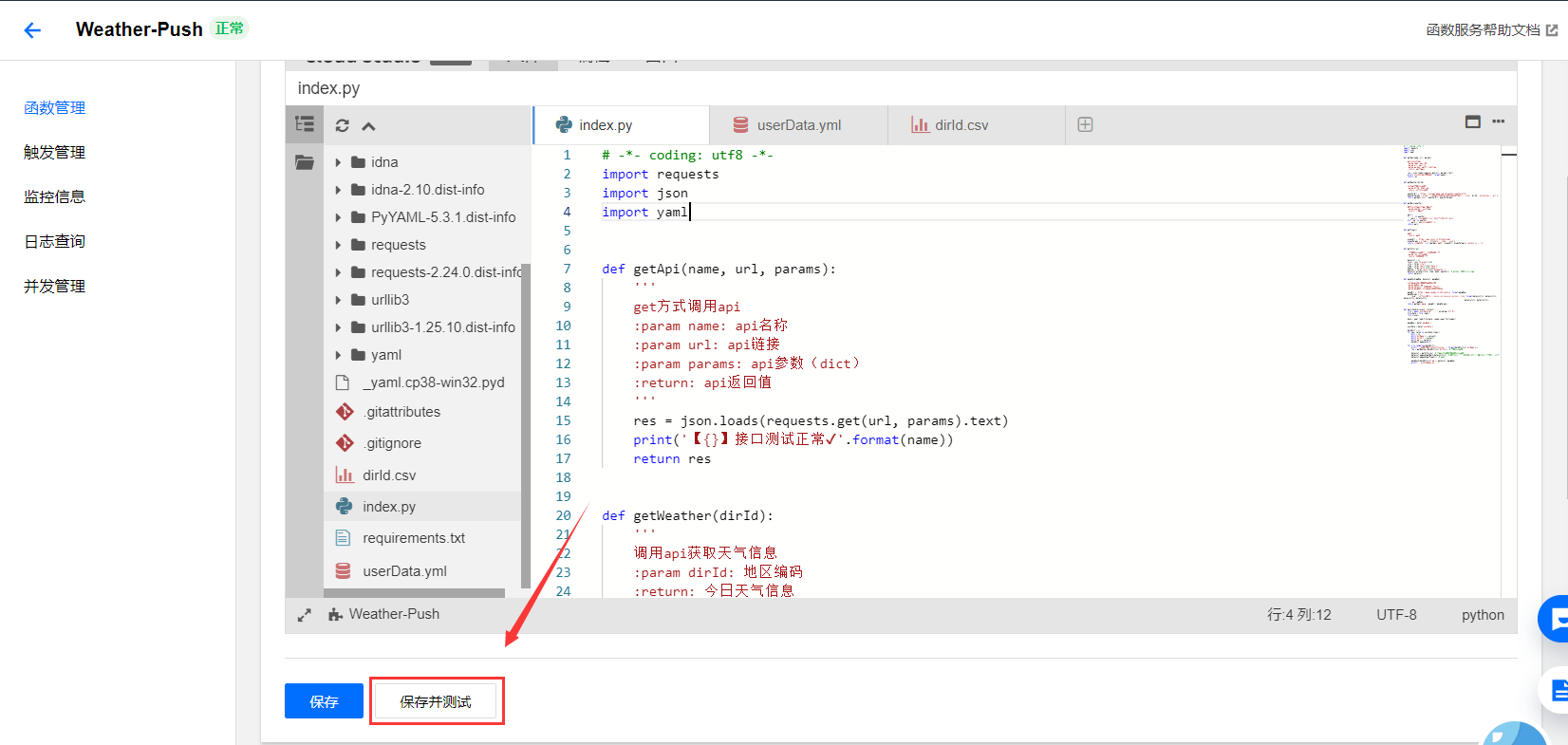Click line number 7 in the gutter
Viewport: 1568px width, 745px height.
tap(567, 270)
